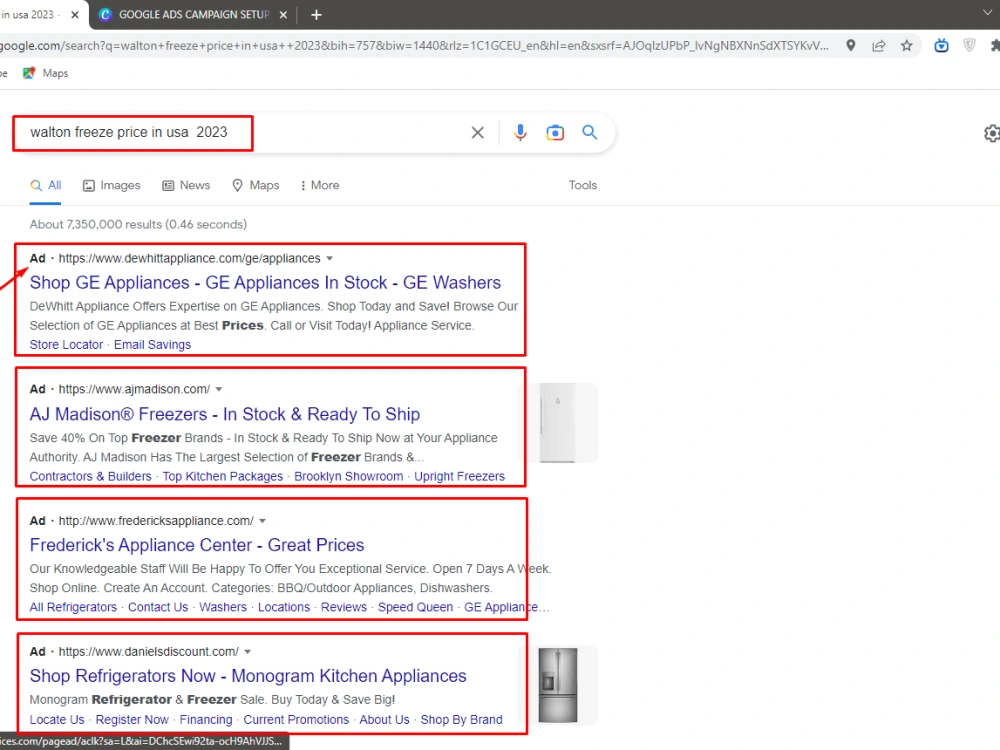Open search by image camera icon

pos(555,133)
